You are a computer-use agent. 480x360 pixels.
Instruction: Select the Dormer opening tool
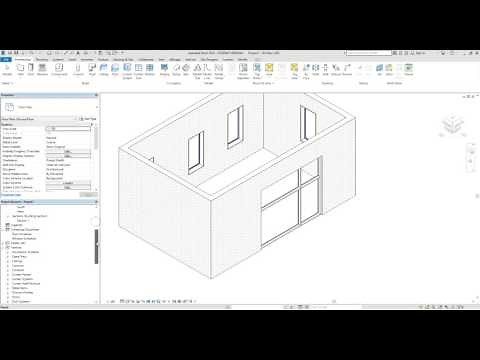click(x=347, y=70)
